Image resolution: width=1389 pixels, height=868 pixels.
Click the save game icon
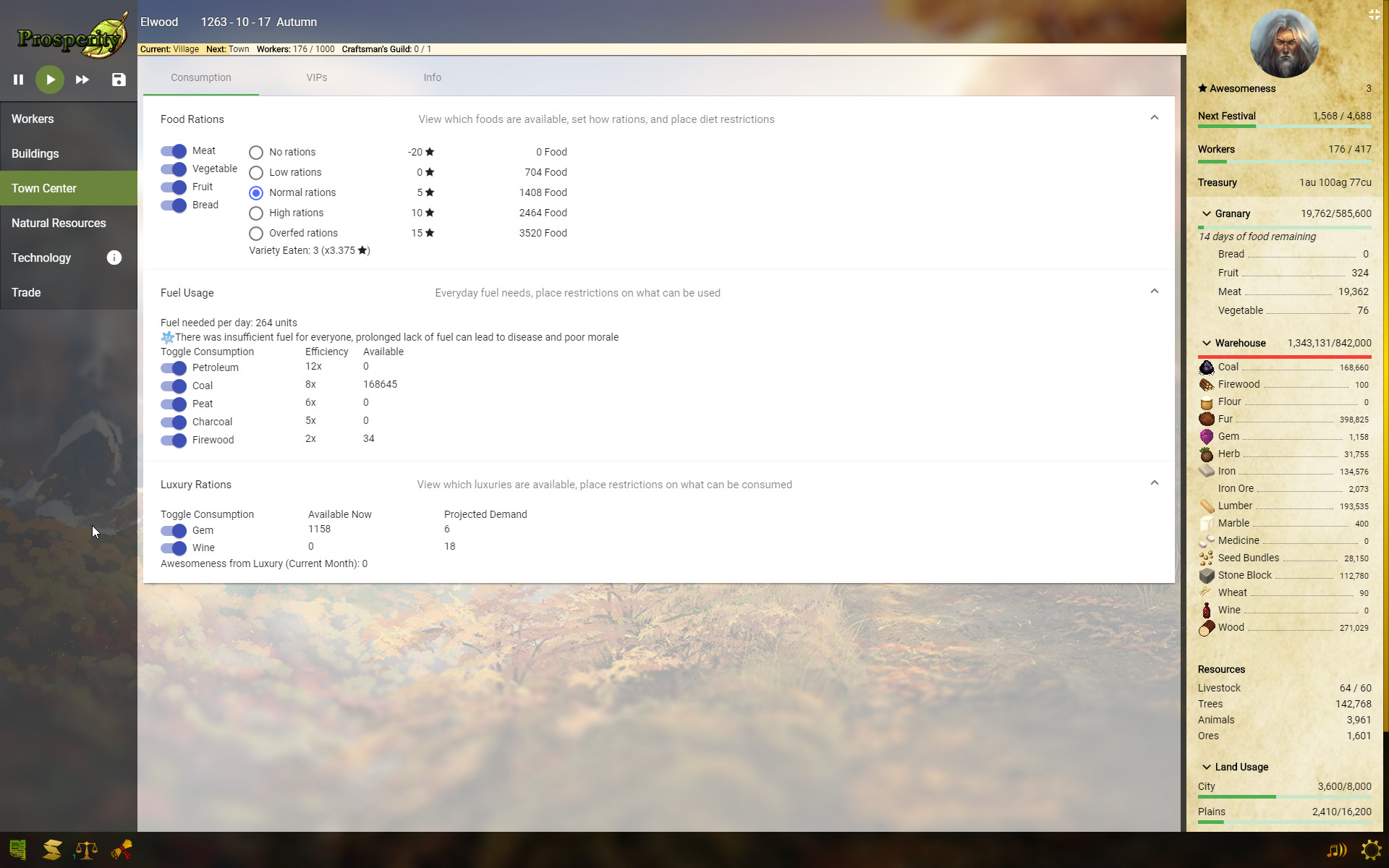[x=118, y=80]
